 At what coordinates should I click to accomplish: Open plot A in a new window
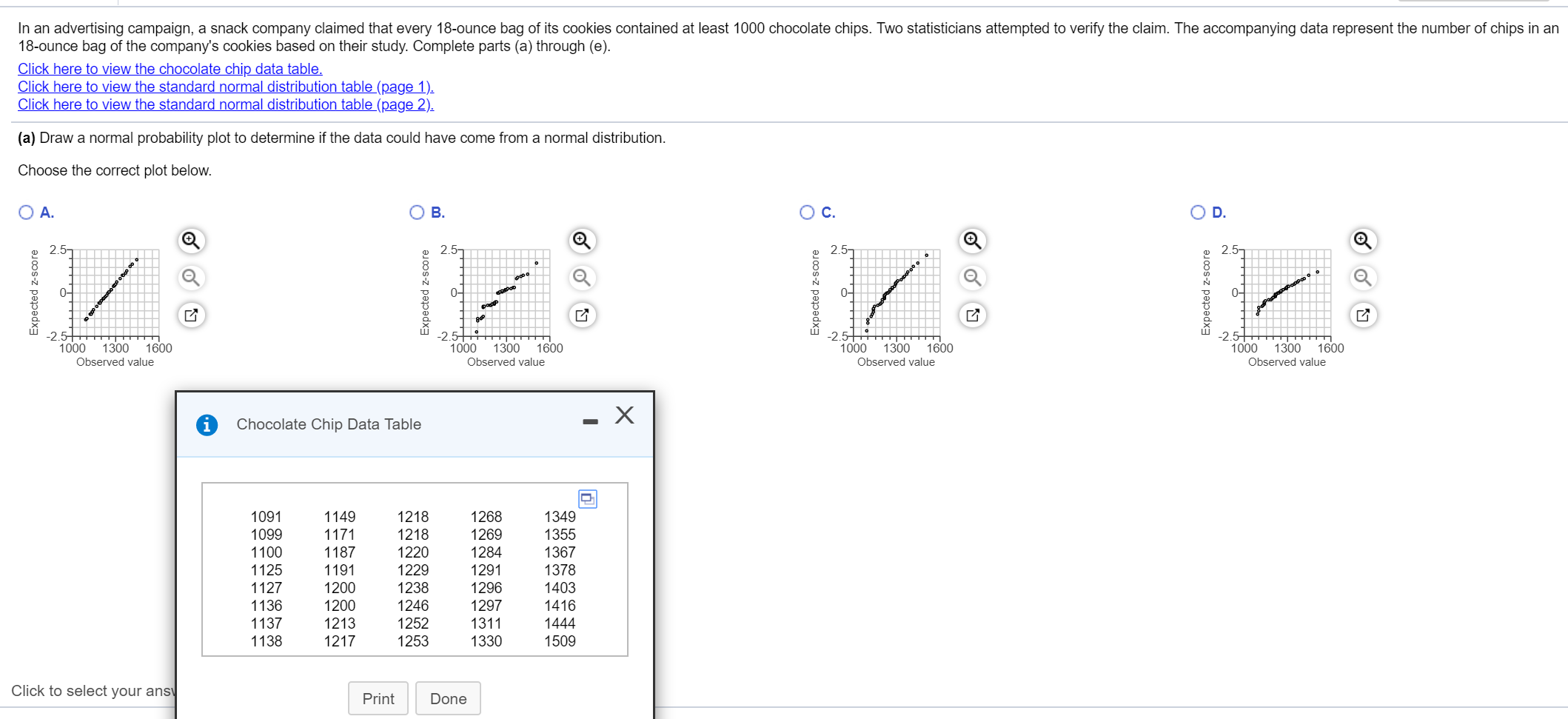tap(191, 315)
